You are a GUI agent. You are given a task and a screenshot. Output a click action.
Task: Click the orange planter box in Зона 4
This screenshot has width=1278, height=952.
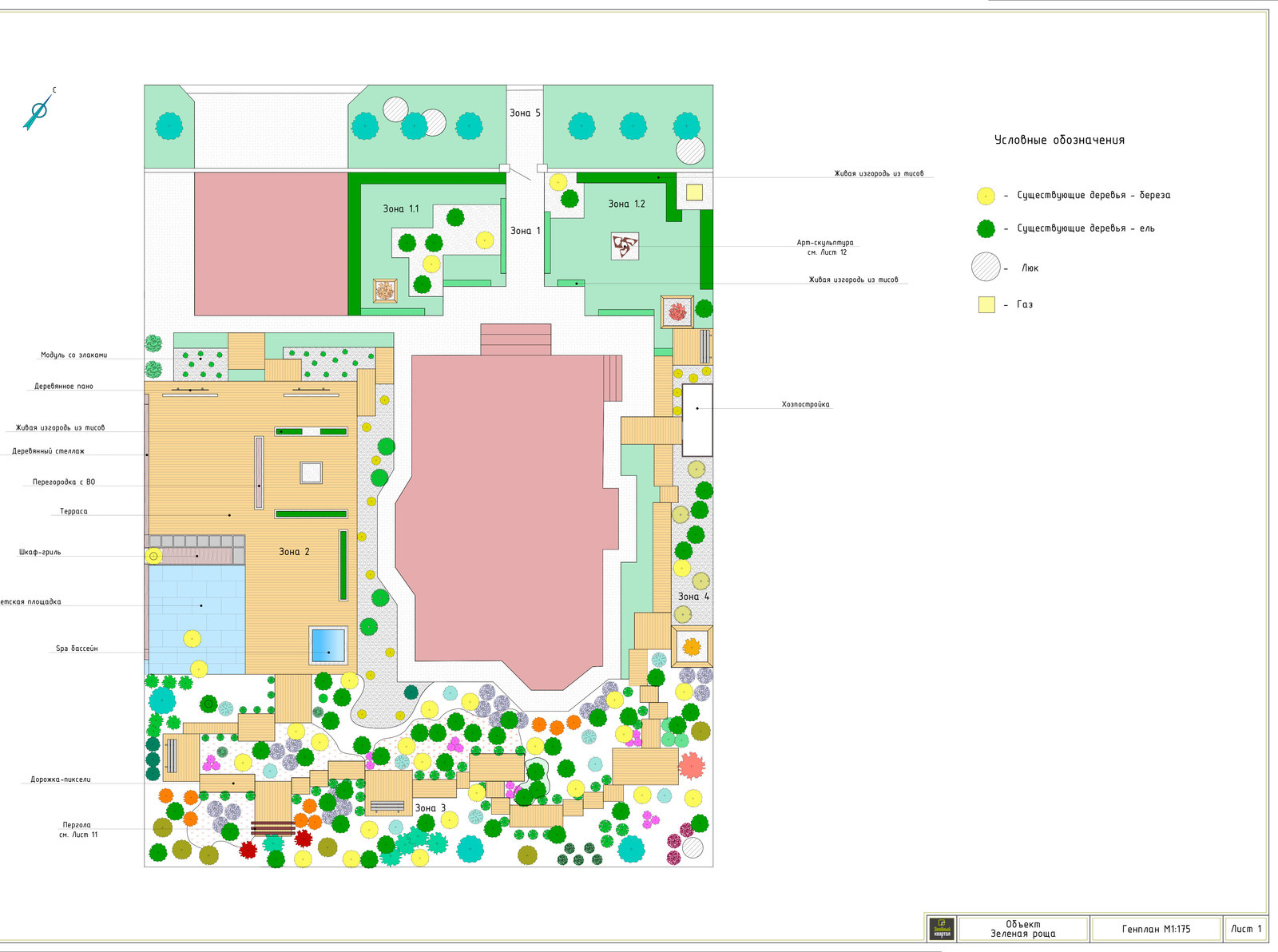click(x=691, y=646)
